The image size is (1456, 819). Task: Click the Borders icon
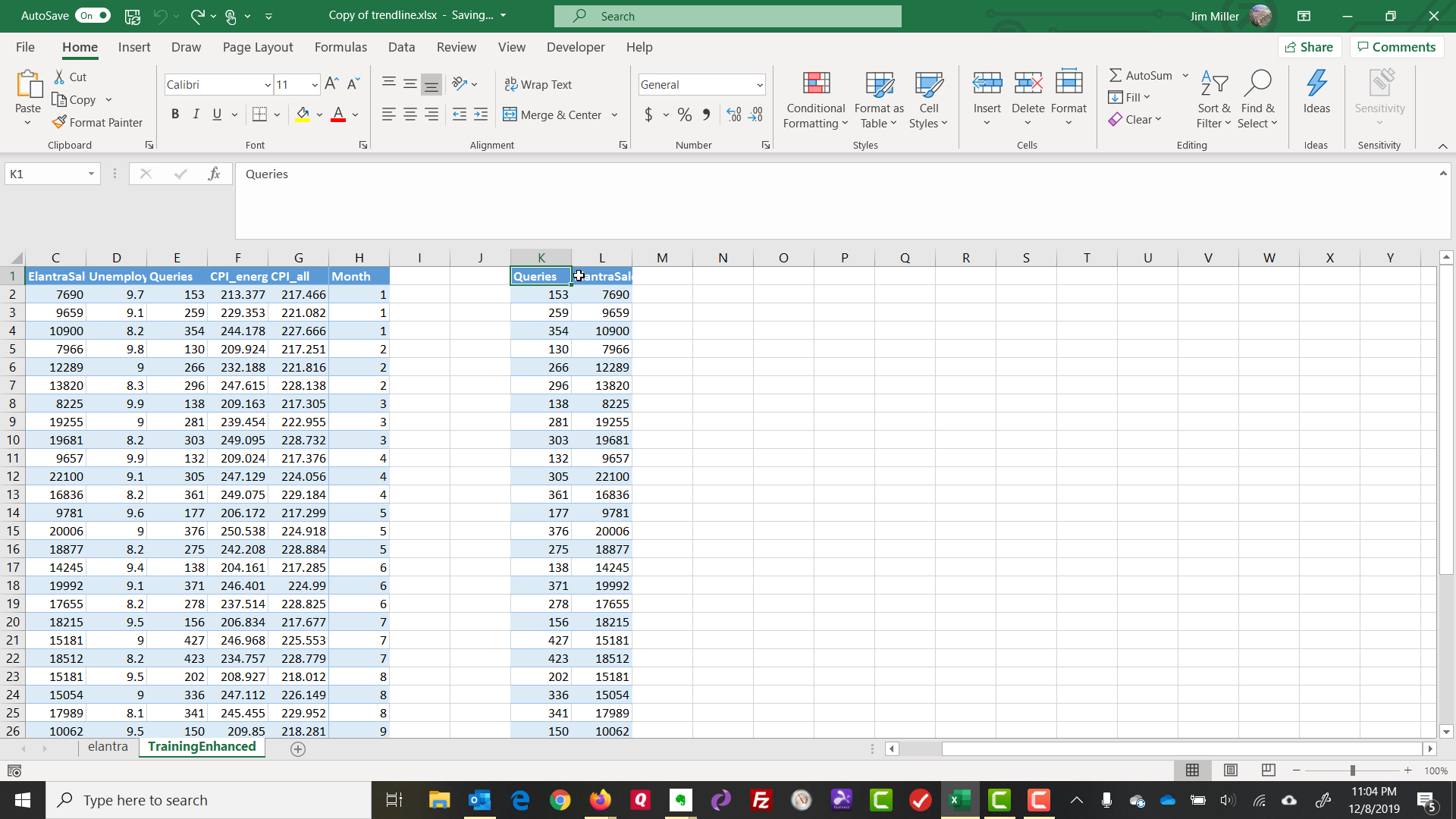(259, 115)
